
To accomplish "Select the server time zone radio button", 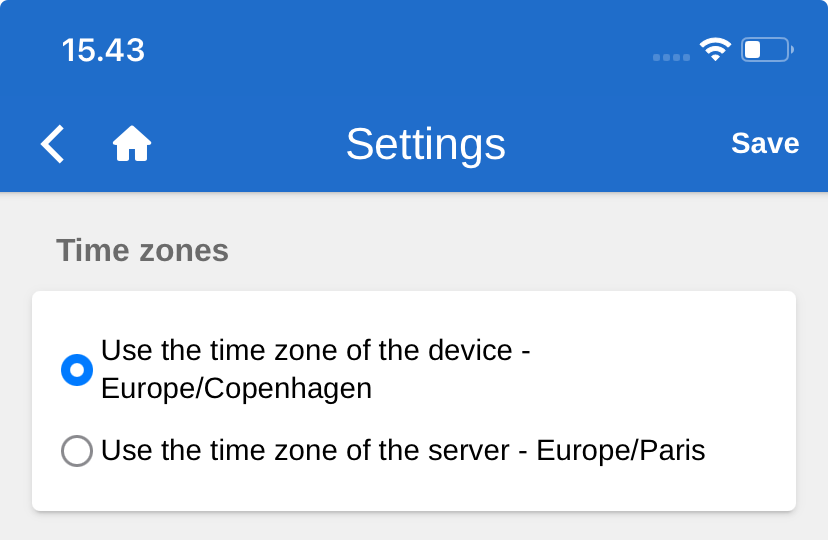I will pyautogui.click(x=77, y=451).
